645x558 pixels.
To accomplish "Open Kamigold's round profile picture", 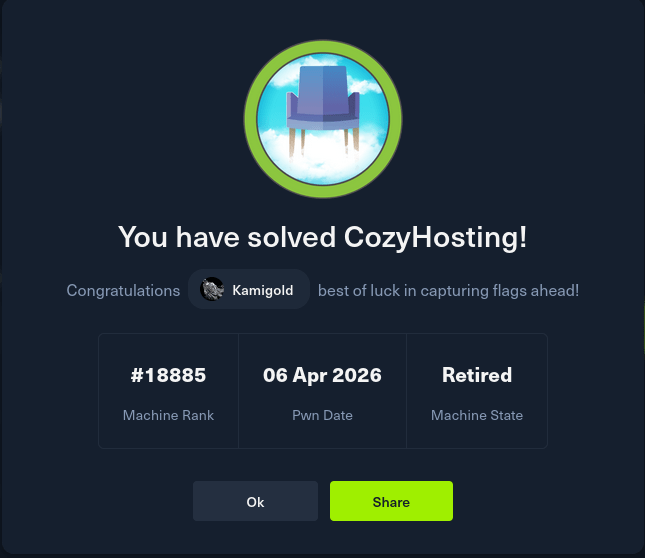I will [212, 289].
